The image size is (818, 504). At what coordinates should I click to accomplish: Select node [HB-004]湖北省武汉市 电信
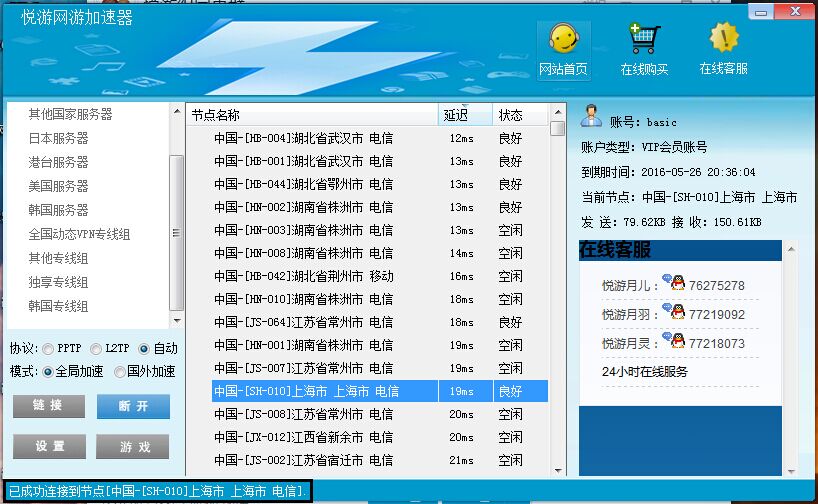[x=304, y=138]
